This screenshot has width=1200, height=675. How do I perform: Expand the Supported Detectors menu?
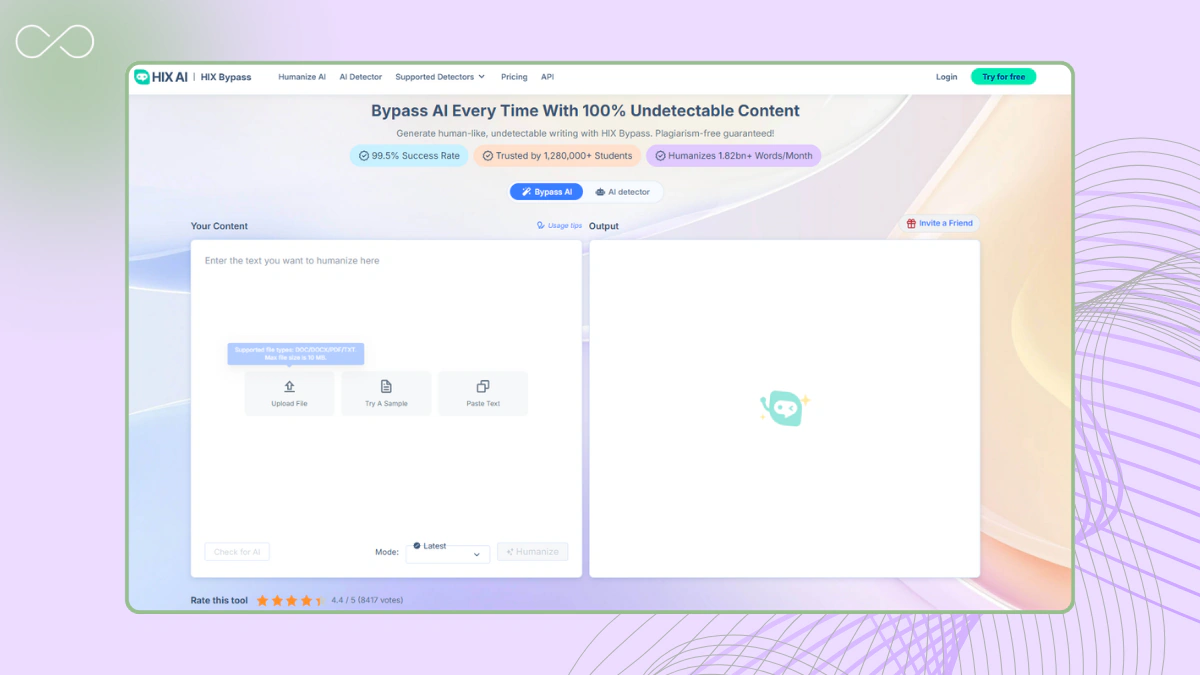tap(440, 77)
